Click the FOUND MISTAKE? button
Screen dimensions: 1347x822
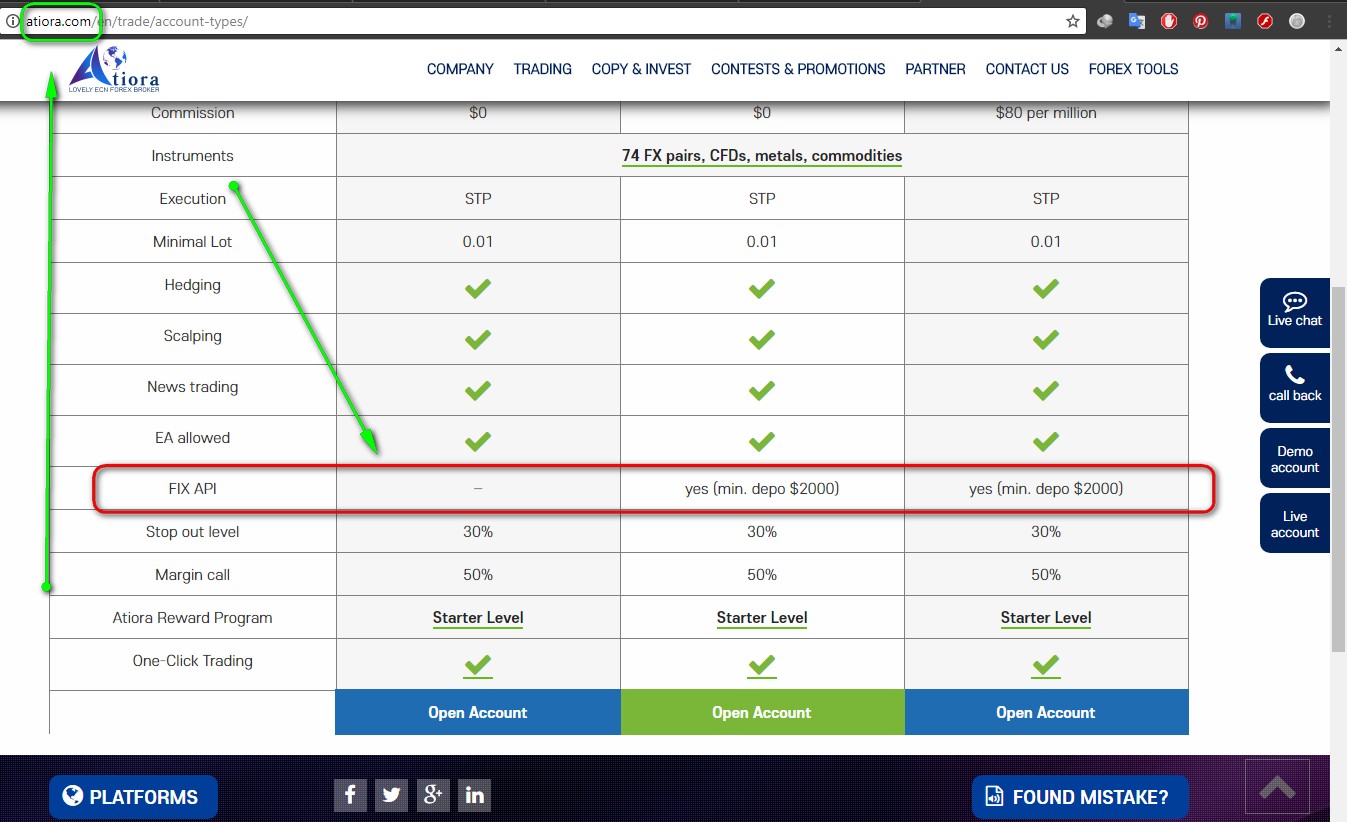pyautogui.click(x=1080, y=797)
